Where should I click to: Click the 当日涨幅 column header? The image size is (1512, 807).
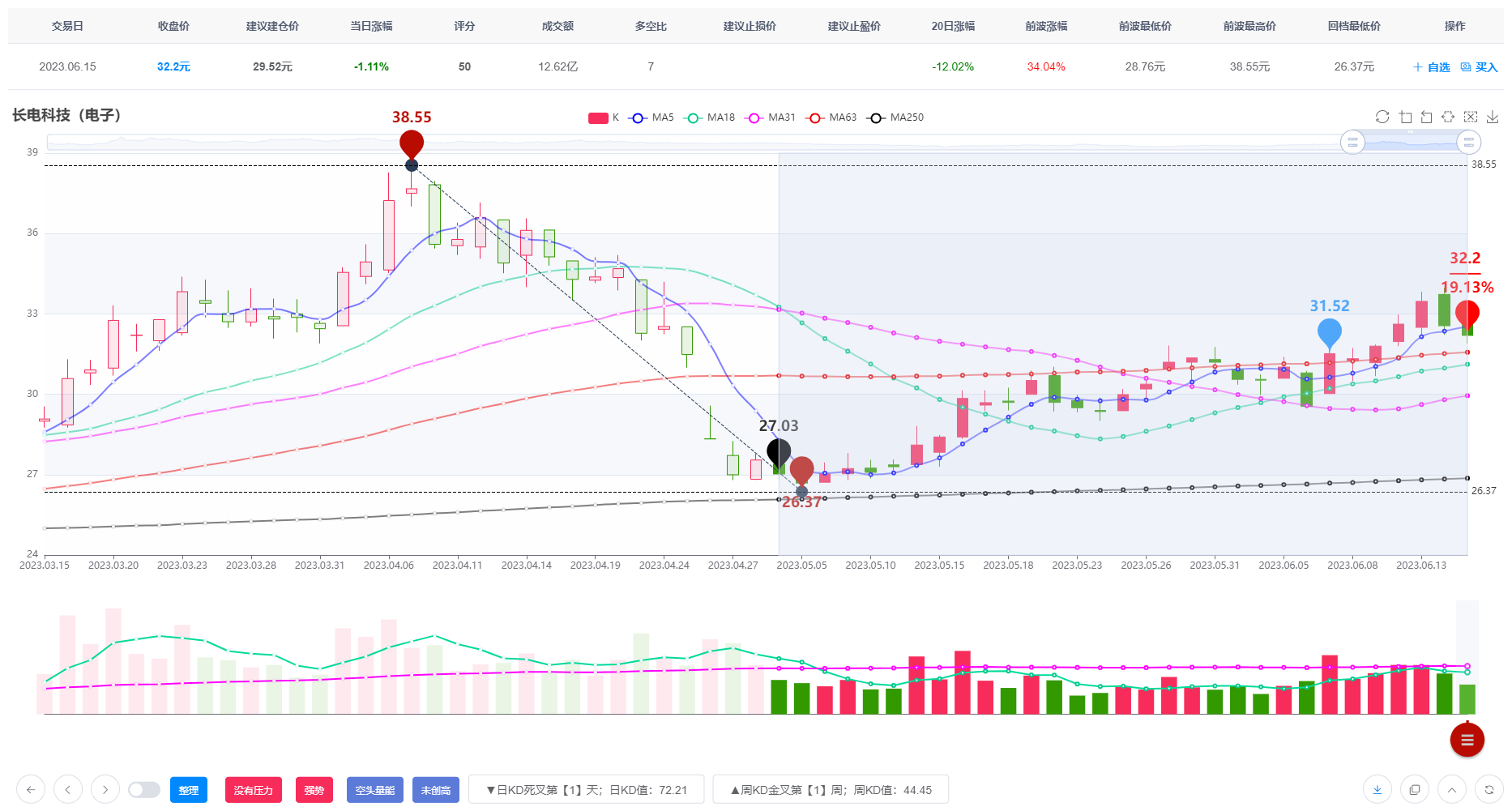tap(371, 26)
